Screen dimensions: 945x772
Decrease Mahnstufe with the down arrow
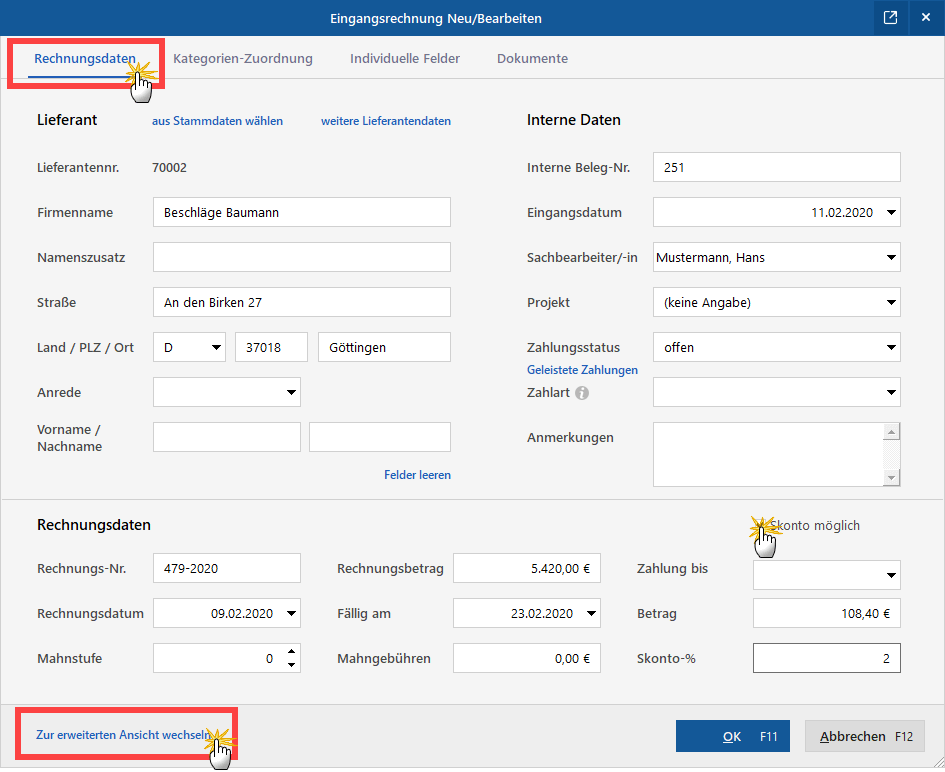pos(291,665)
